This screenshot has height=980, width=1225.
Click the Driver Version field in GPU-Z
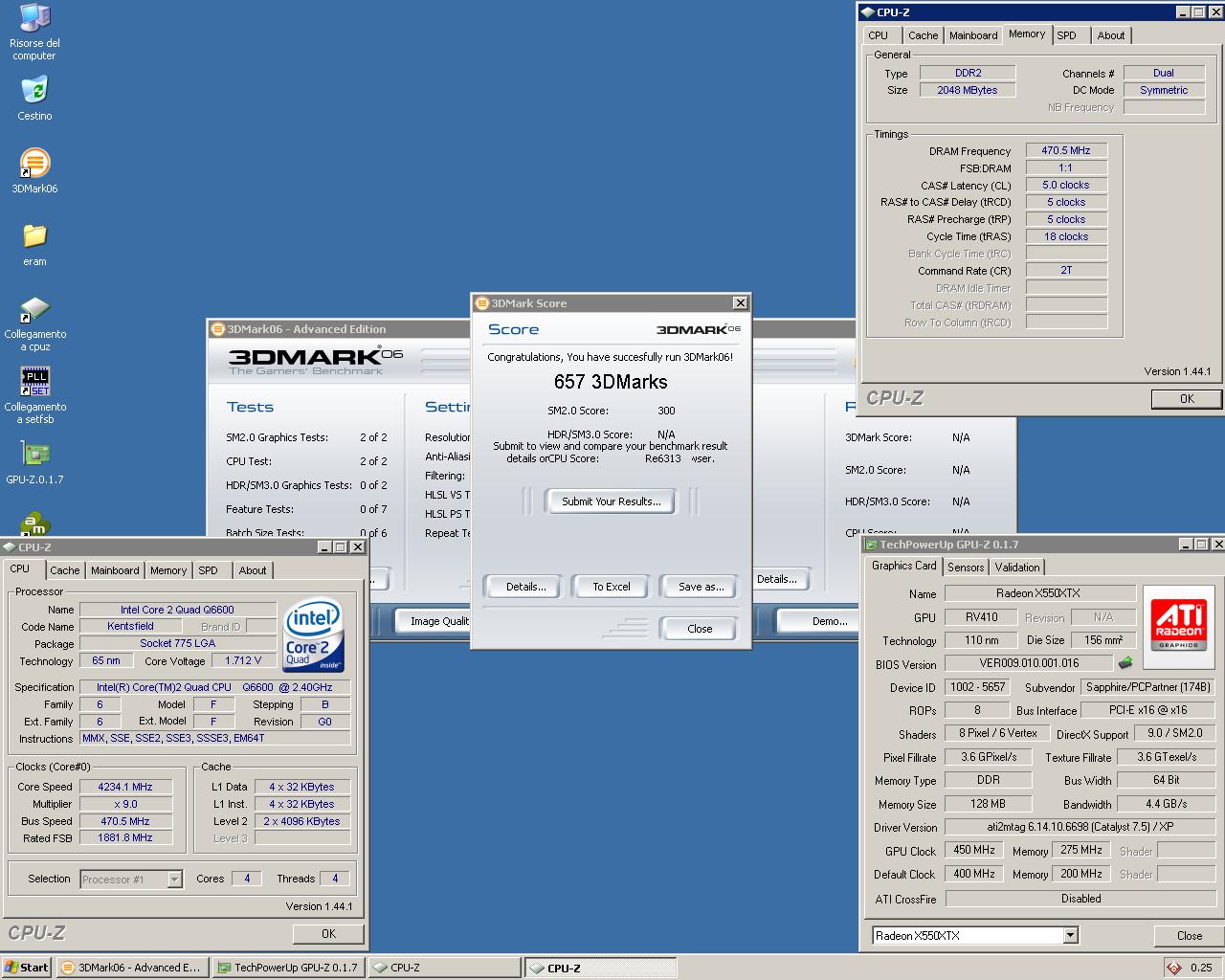click(1080, 827)
